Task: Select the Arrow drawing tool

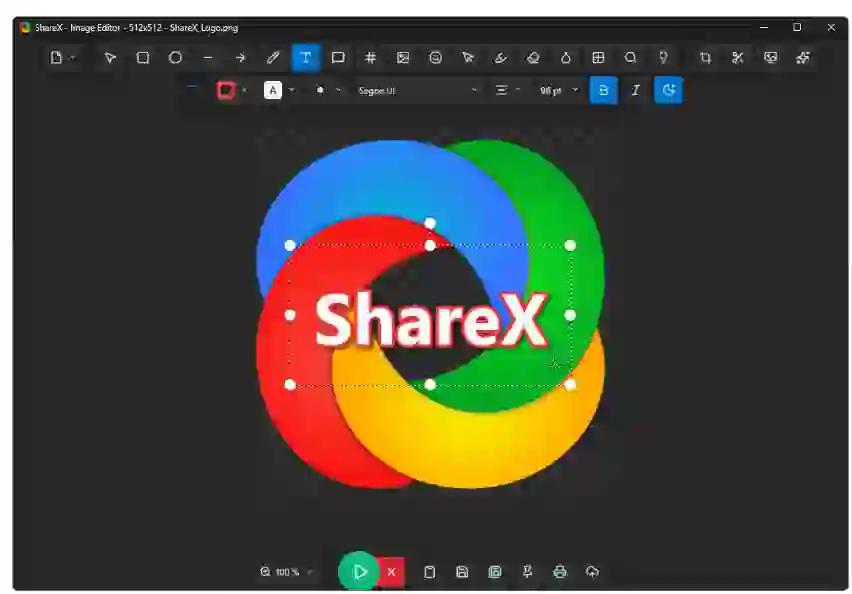Action: tap(240, 58)
